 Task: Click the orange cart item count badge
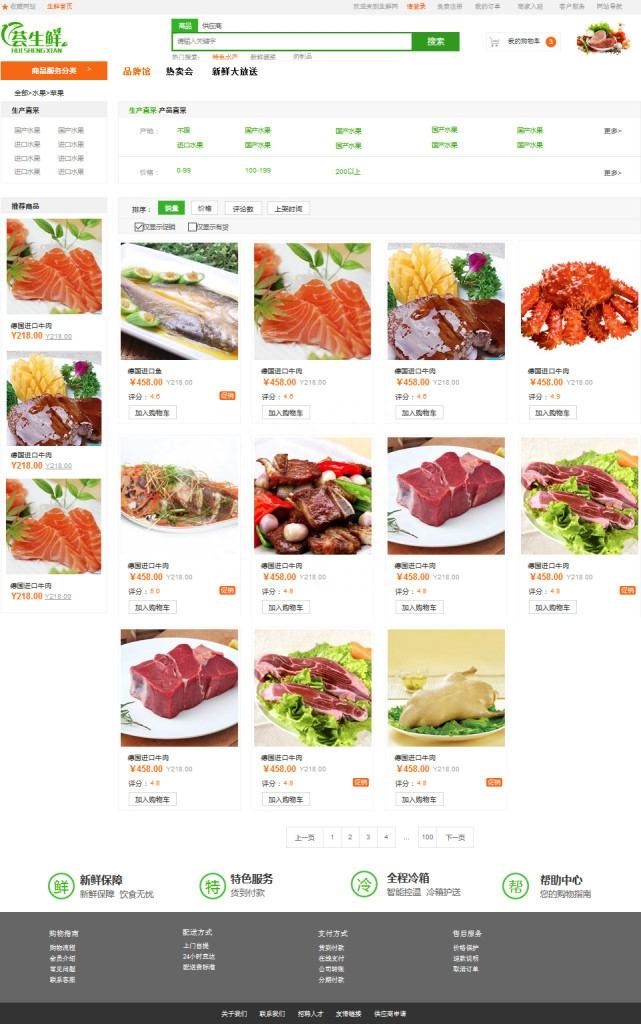551,42
